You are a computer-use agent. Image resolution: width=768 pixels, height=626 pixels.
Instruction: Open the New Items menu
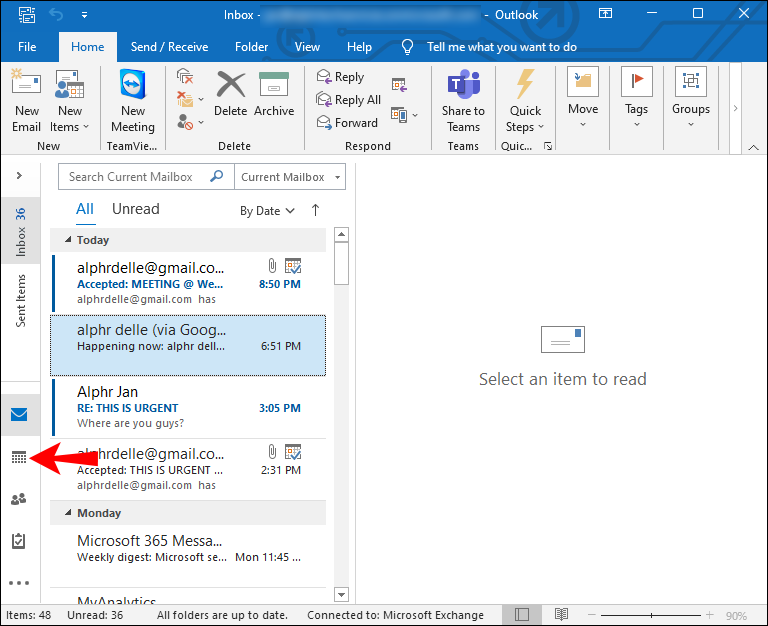click(70, 101)
